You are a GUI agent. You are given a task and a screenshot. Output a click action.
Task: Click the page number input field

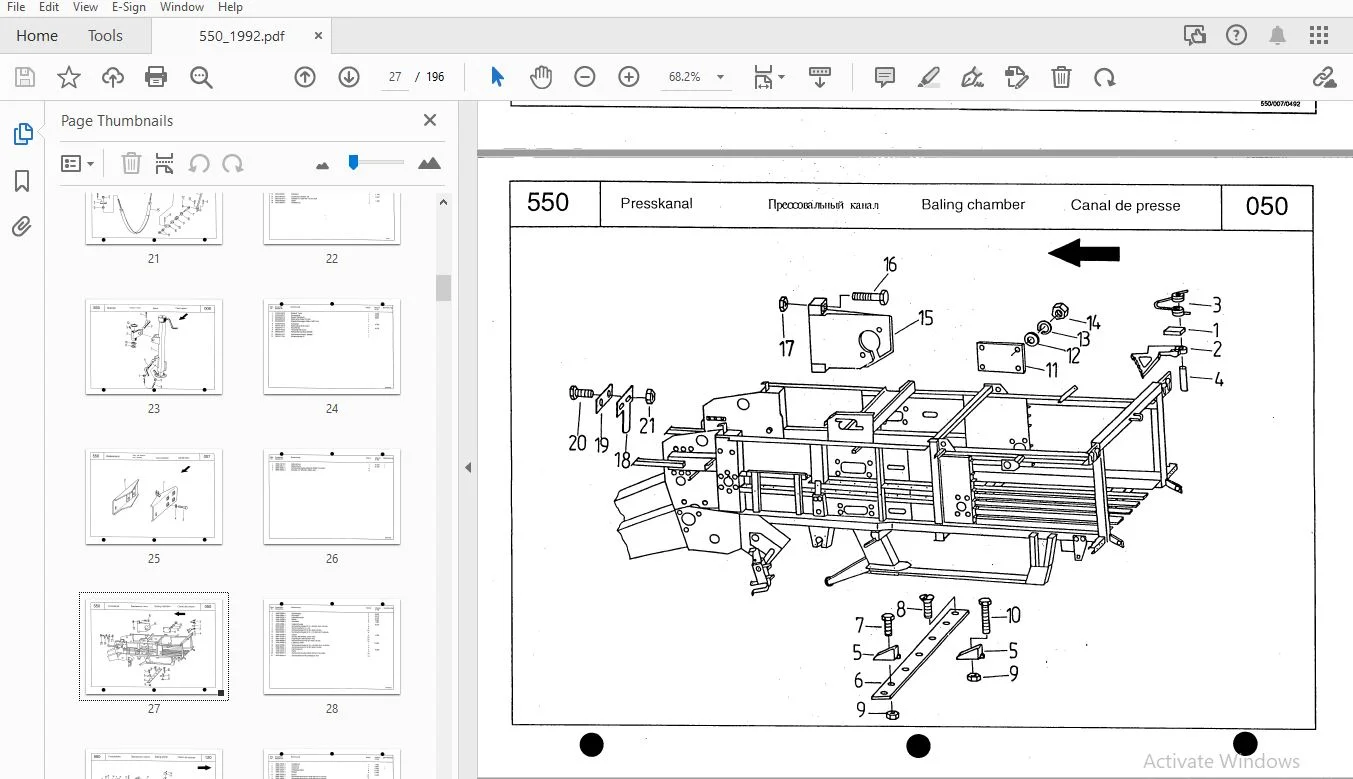395,77
